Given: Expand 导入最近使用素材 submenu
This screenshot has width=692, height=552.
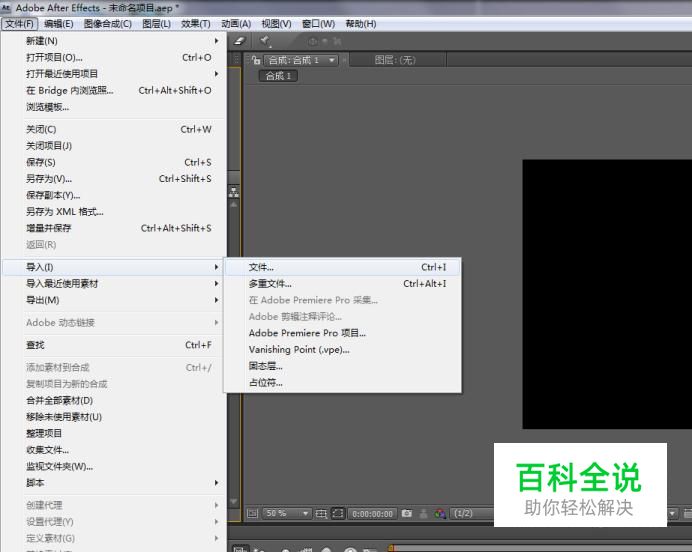Looking at the screenshot, I should coord(114,284).
